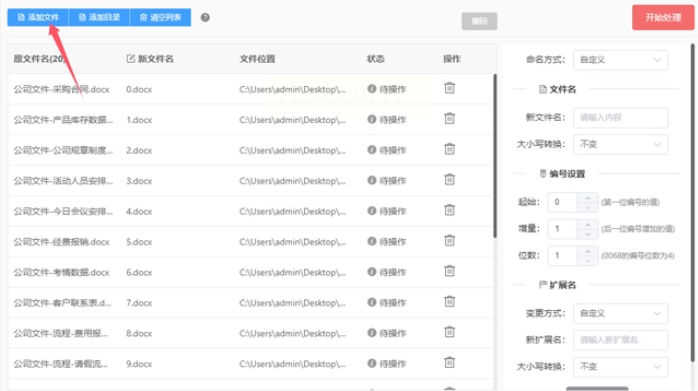698x391 pixels.
Task: Click the trash icon for 0.docx row
Action: (450, 88)
